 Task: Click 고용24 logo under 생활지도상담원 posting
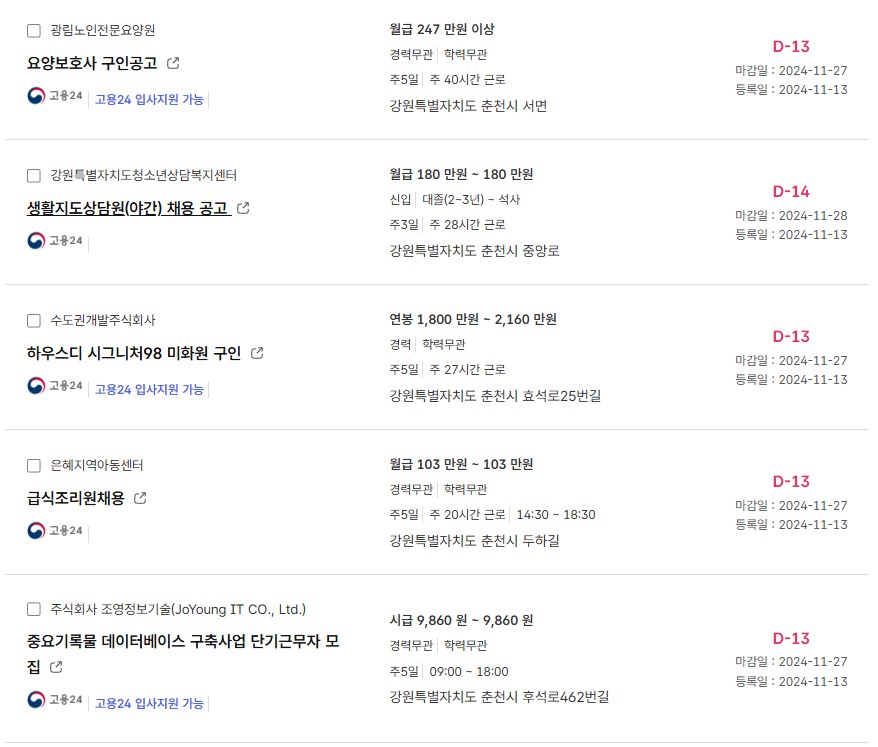click(55, 241)
